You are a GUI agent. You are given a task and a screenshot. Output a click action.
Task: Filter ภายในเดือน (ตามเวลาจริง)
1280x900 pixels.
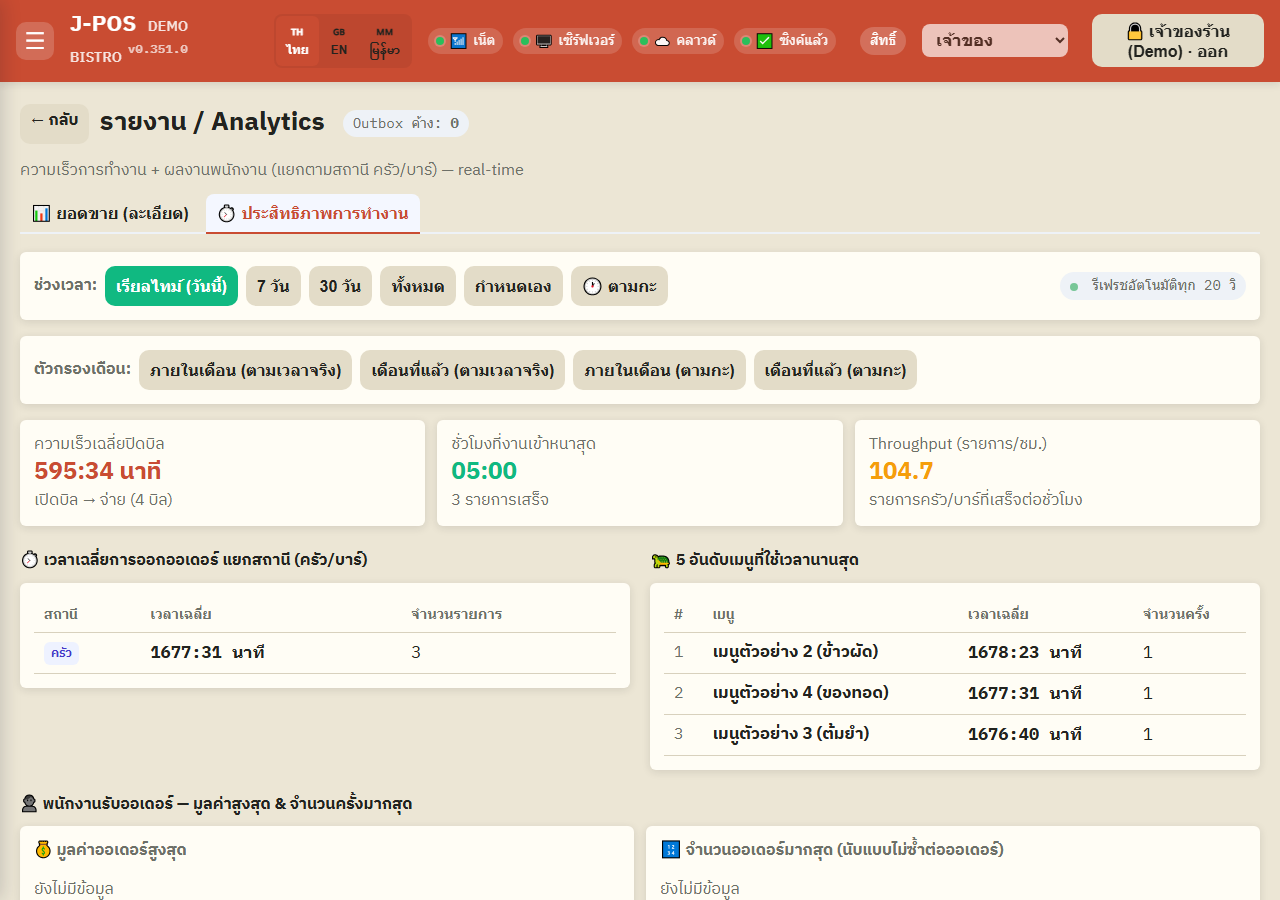245,370
